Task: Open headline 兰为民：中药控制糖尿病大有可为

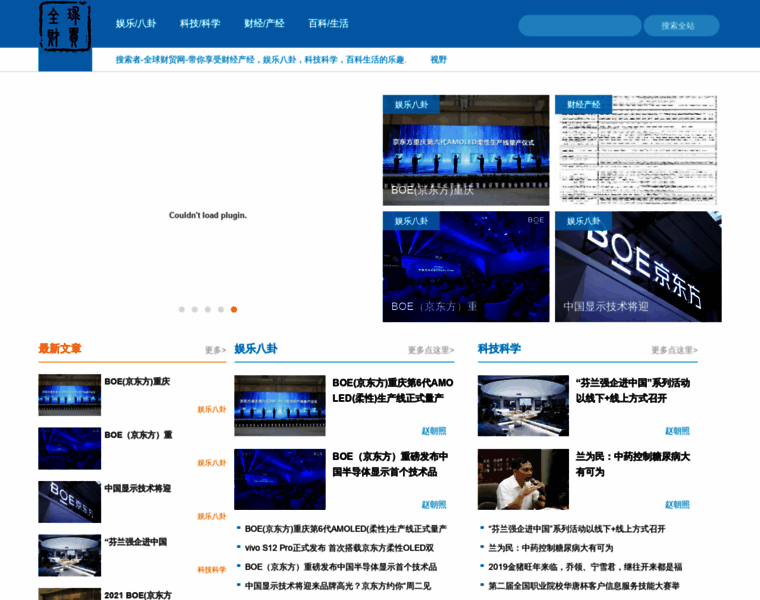Action: 633,464
